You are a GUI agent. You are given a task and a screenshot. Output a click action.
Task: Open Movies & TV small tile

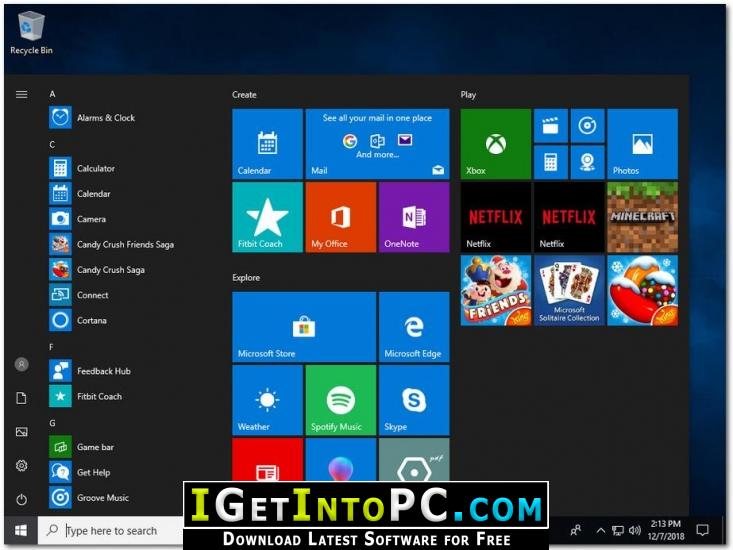[x=551, y=126]
